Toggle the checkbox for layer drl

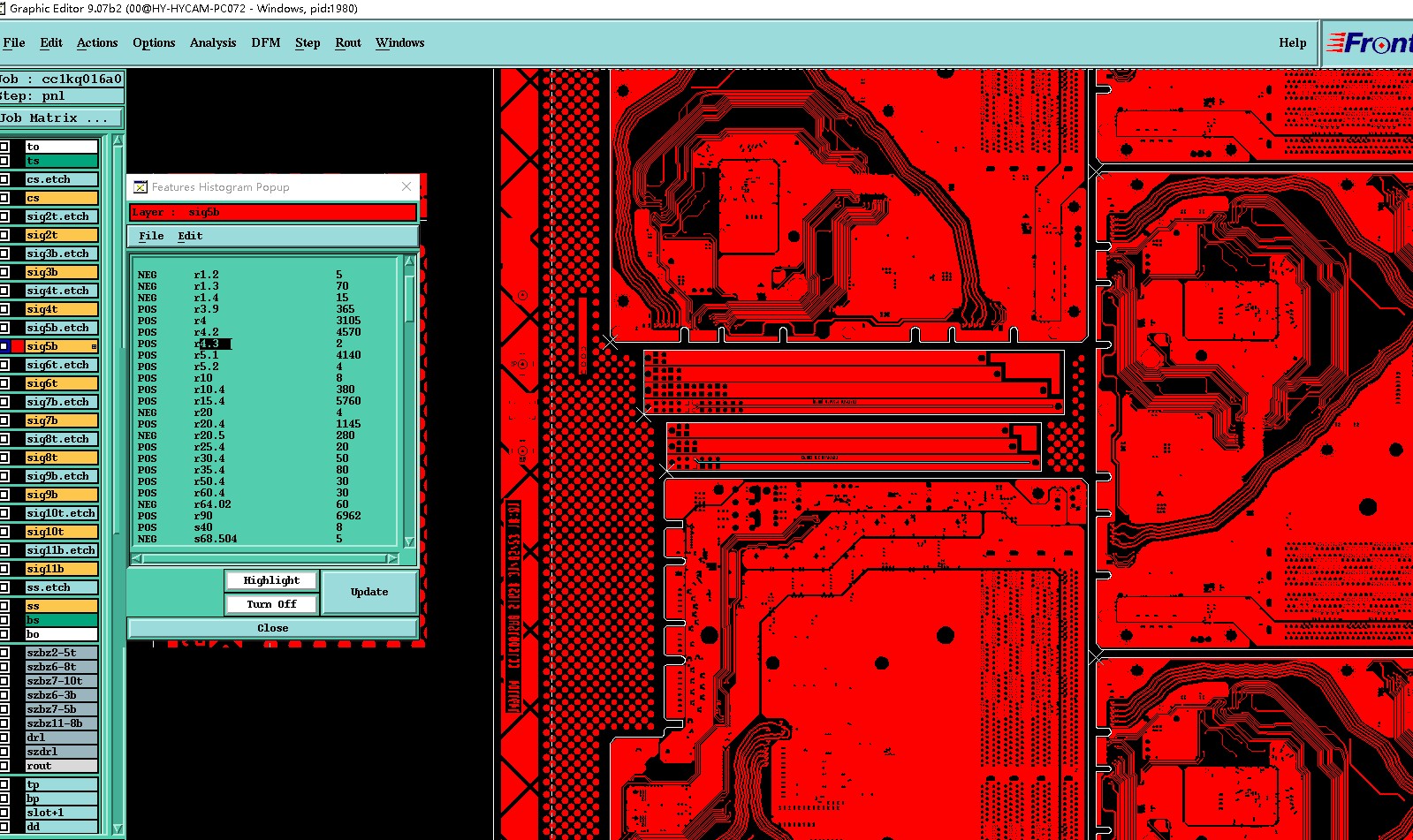[x=4, y=738]
